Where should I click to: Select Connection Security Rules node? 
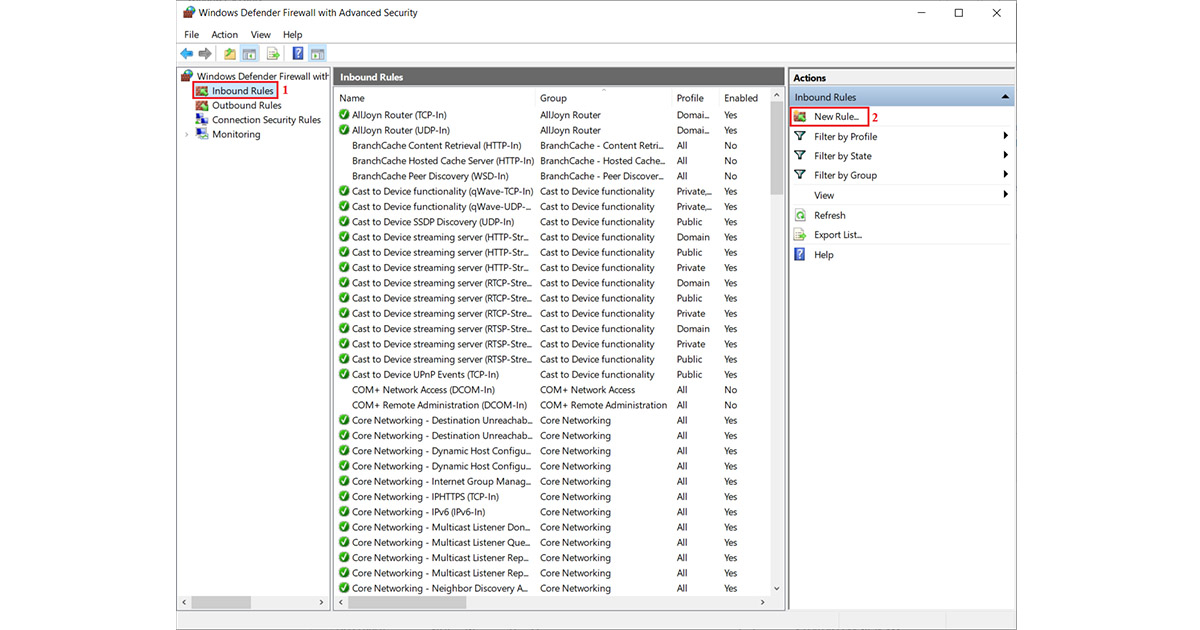(x=266, y=120)
